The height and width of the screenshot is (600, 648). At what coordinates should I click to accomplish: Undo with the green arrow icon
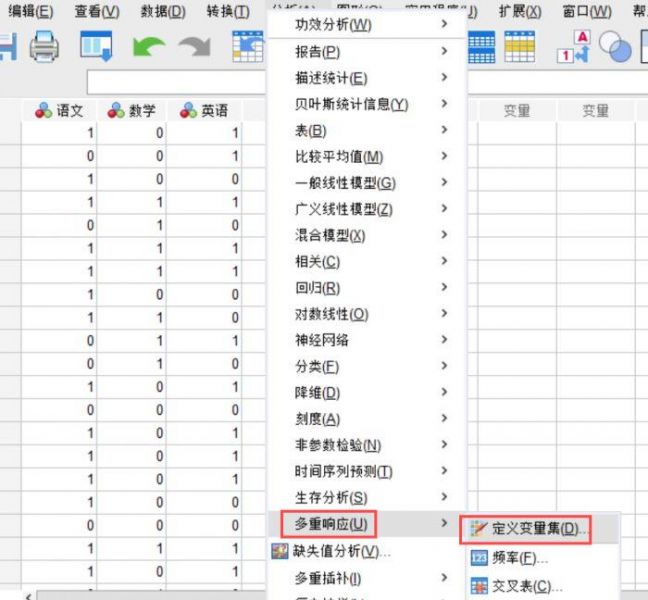click(x=148, y=47)
